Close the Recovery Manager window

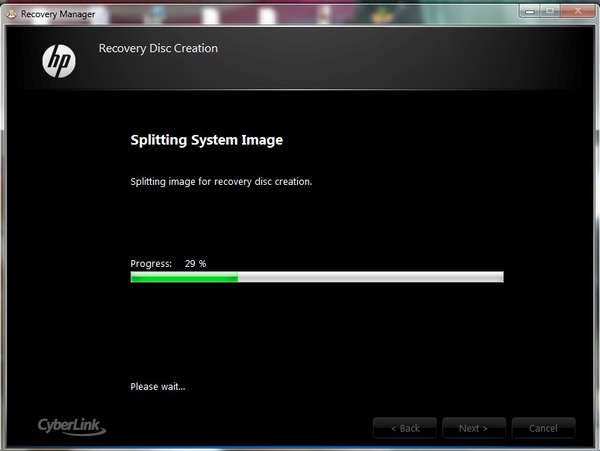(578, 12)
